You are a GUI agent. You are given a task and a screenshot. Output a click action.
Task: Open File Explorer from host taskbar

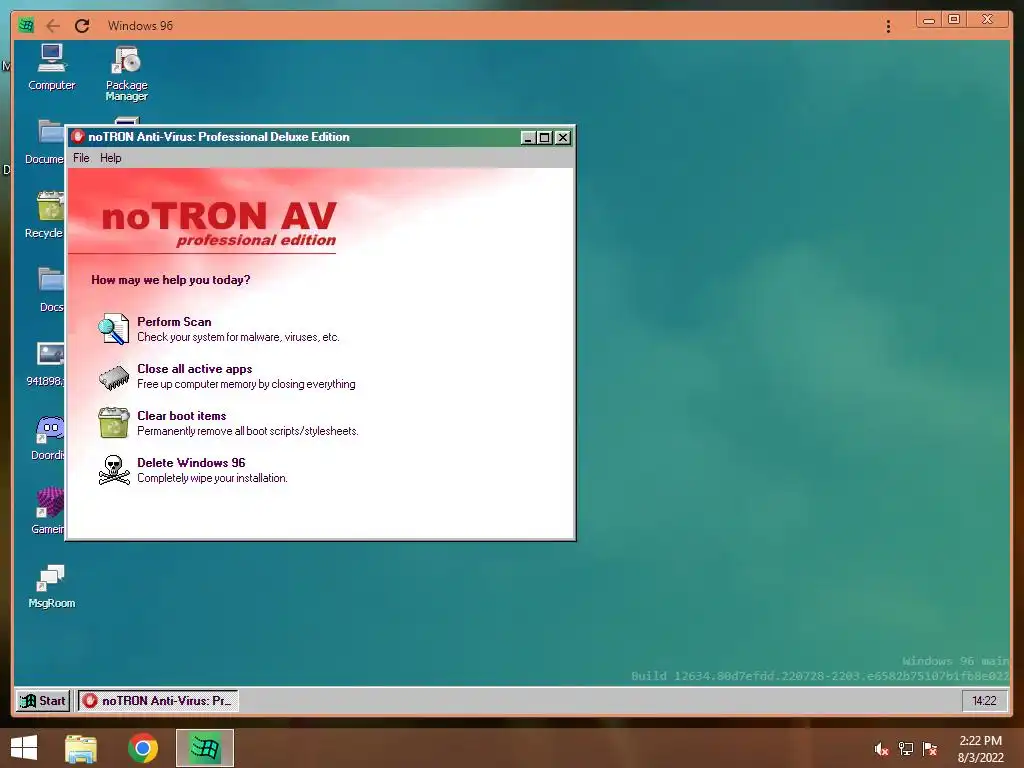point(81,748)
